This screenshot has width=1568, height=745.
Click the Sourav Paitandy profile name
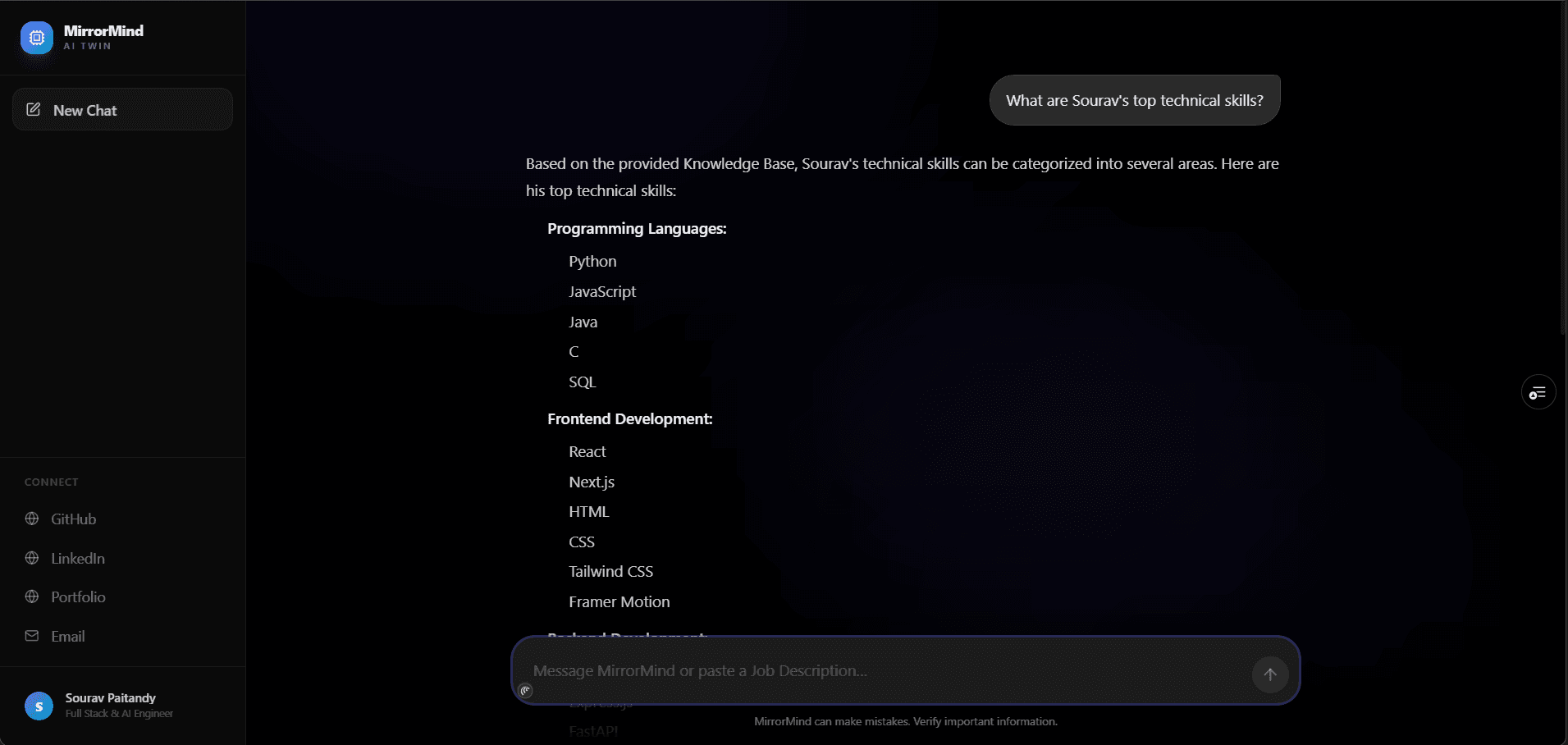111,697
